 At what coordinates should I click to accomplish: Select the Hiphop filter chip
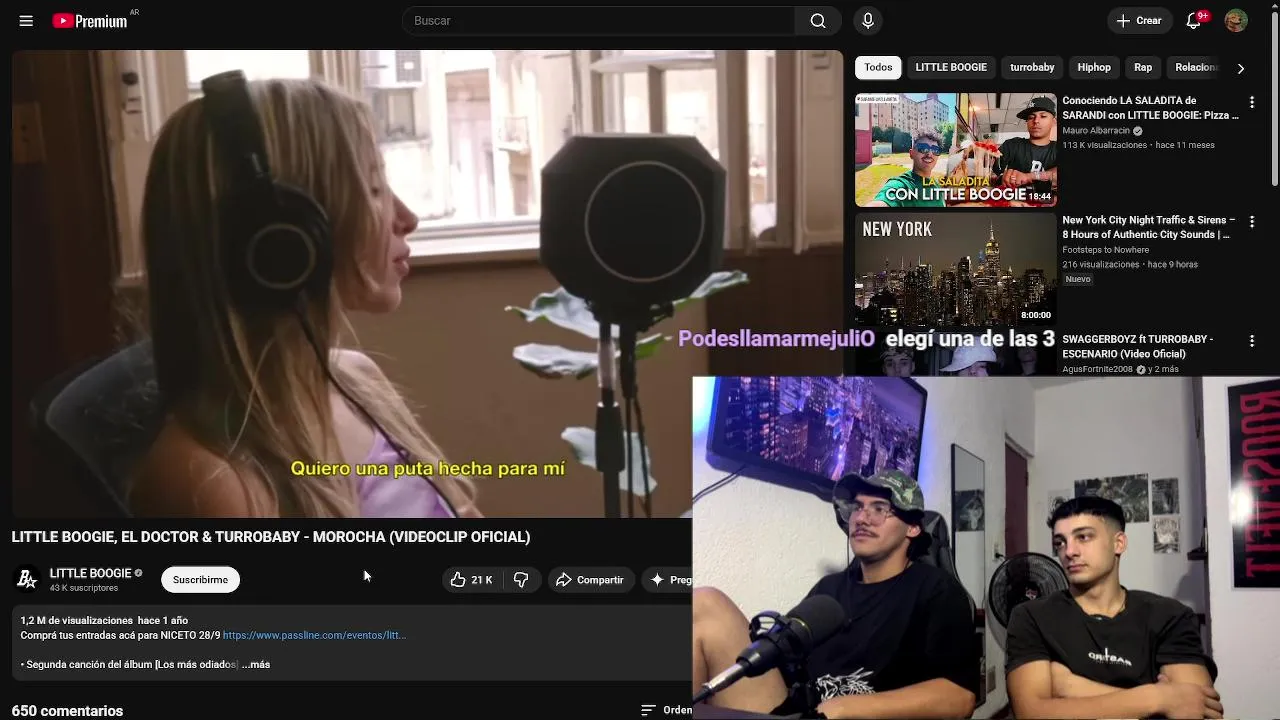(1094, 67)
